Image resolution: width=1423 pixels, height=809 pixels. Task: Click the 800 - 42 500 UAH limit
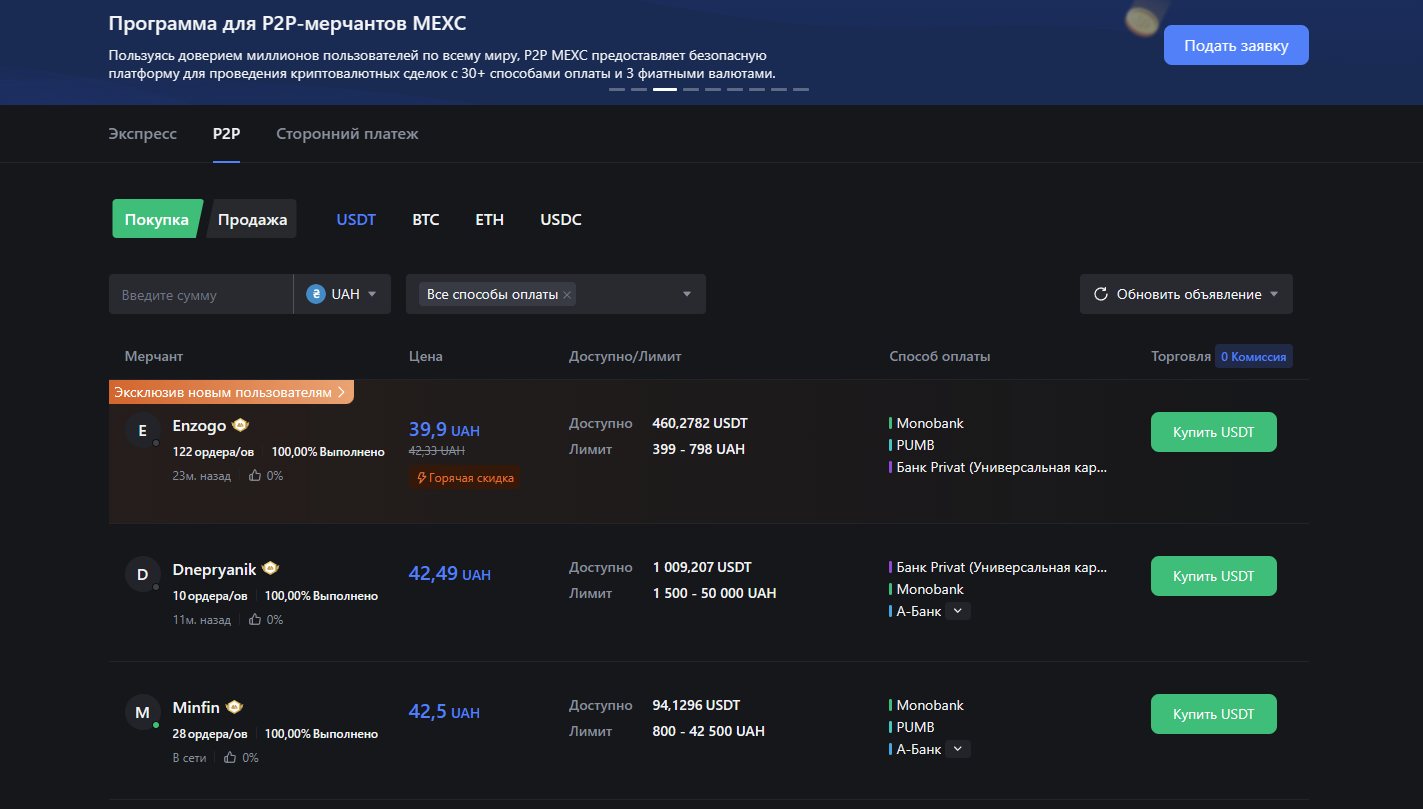tap(708, 731)
